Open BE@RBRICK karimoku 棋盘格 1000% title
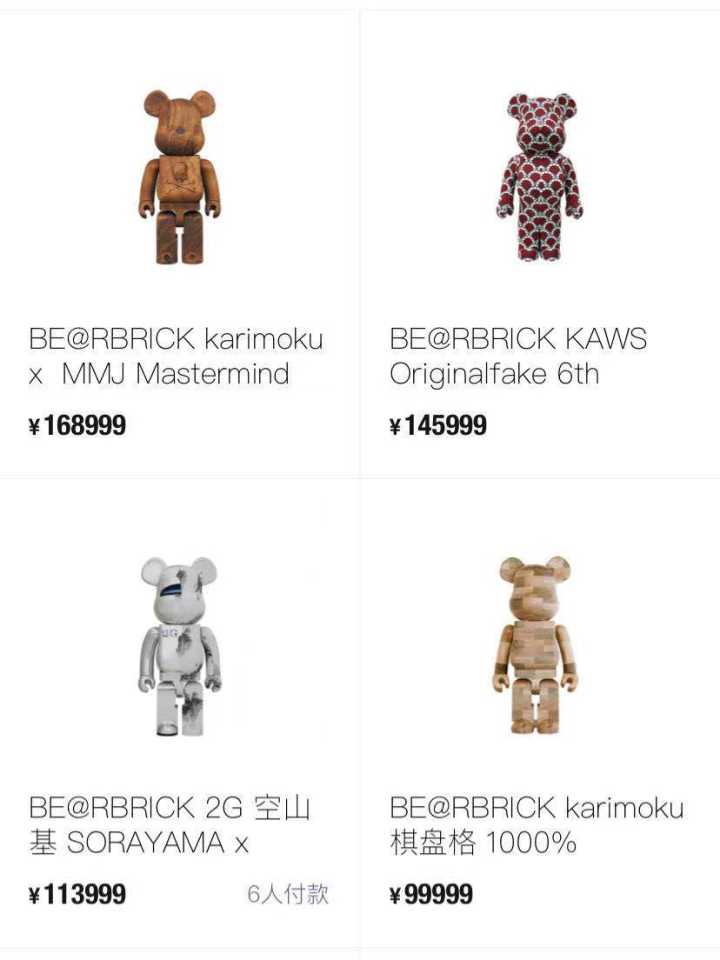This screenshot has height=960, width=720. point(536,825)
